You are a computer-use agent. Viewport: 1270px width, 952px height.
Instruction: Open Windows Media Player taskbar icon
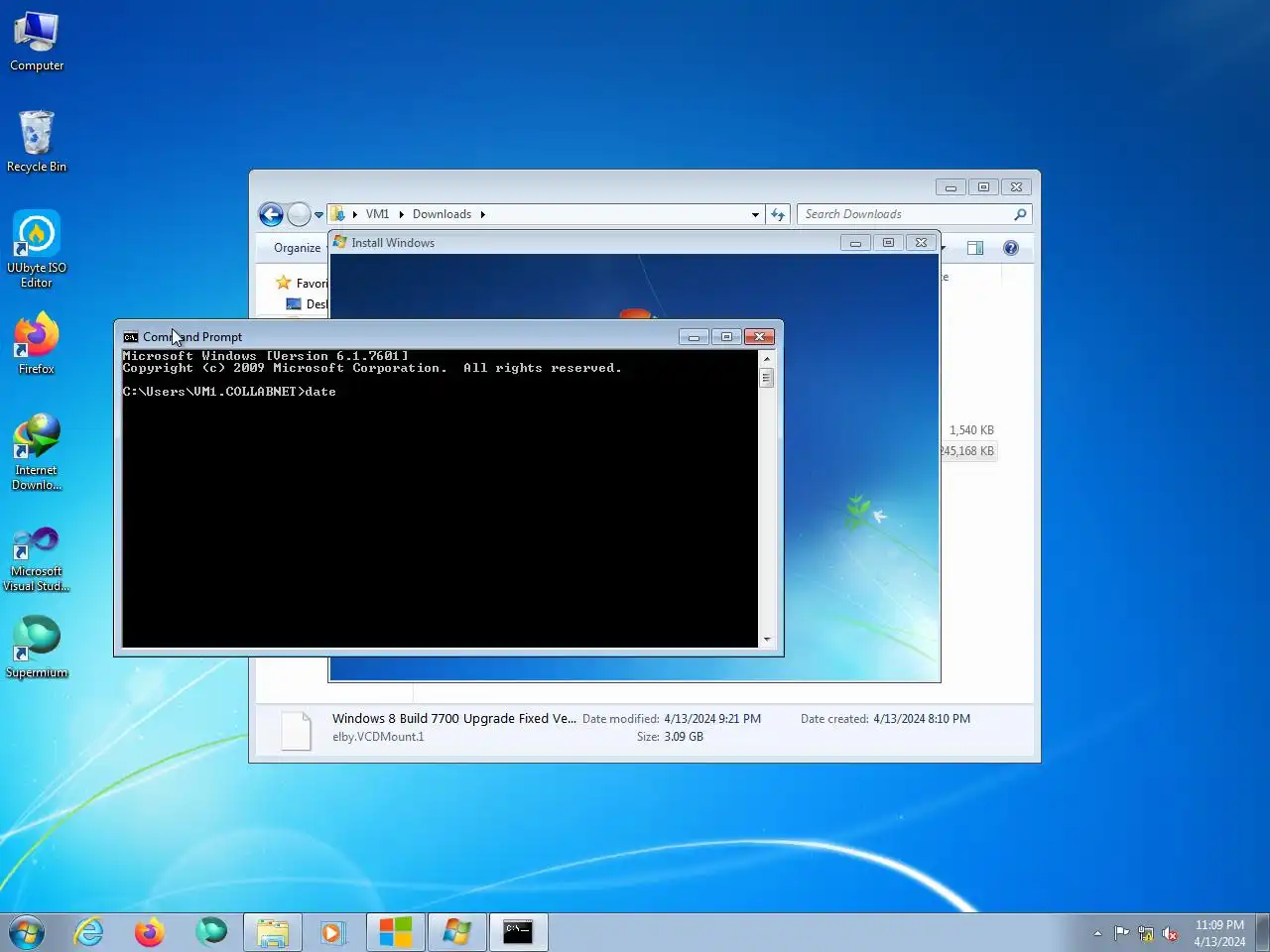click(x=333, y=932)
